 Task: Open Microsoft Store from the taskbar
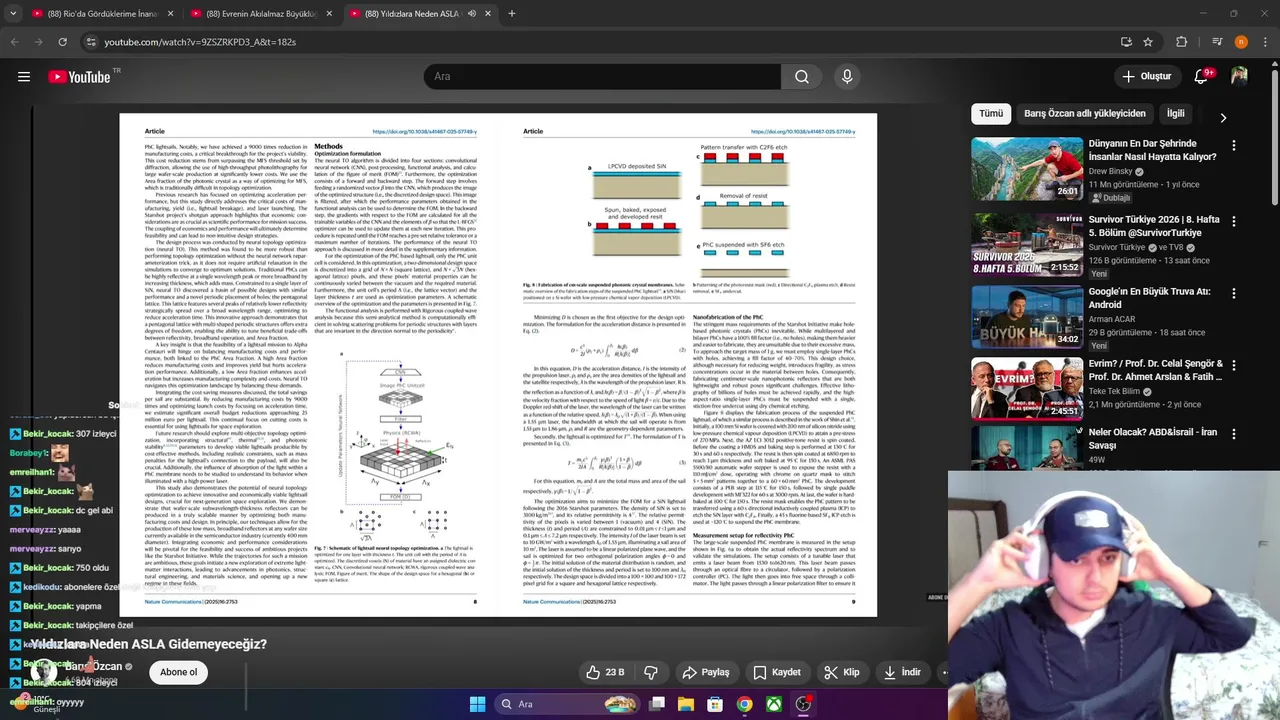[x=715, y=704]
